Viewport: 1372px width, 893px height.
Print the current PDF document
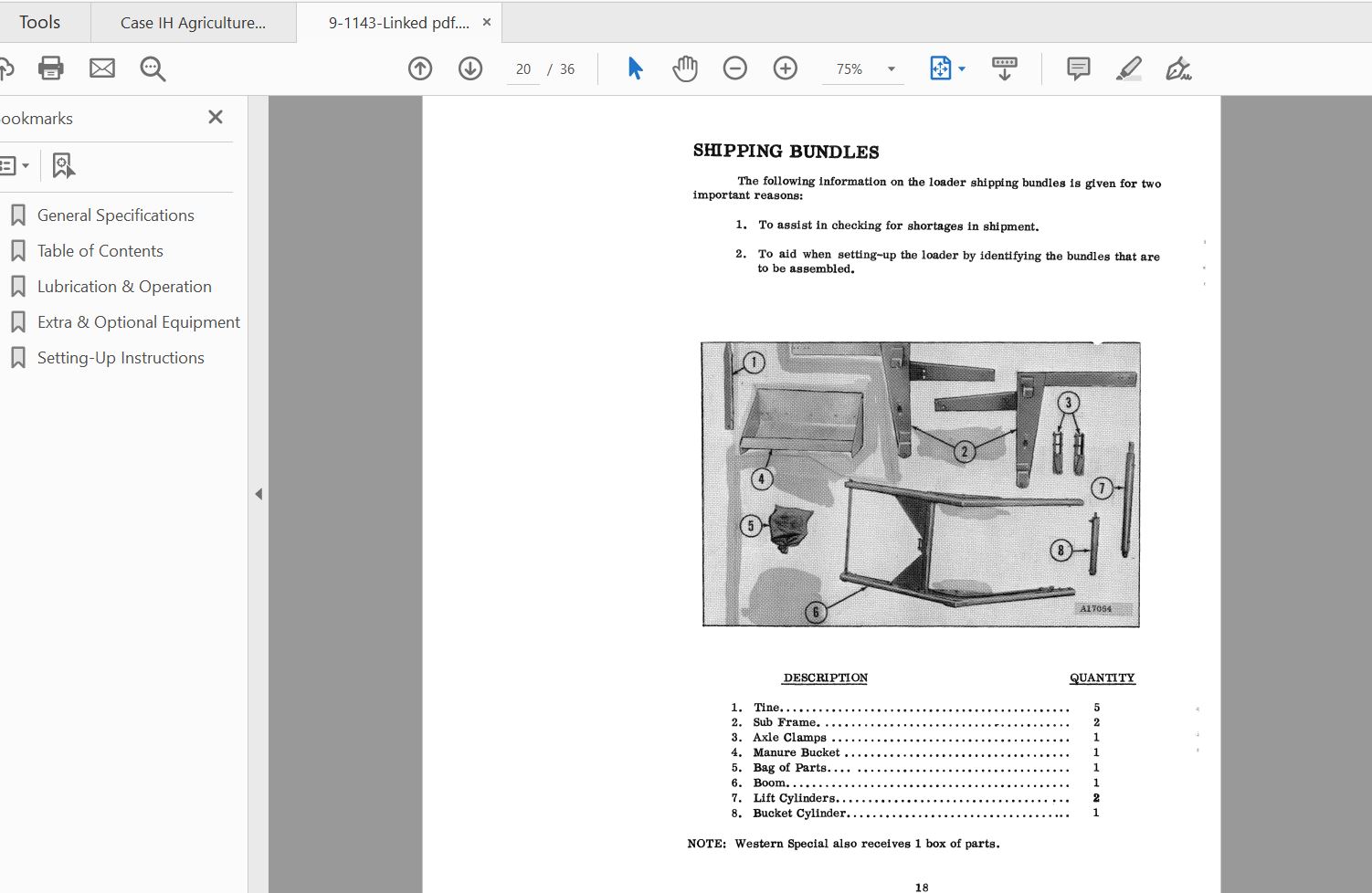(x=50, y=68)
